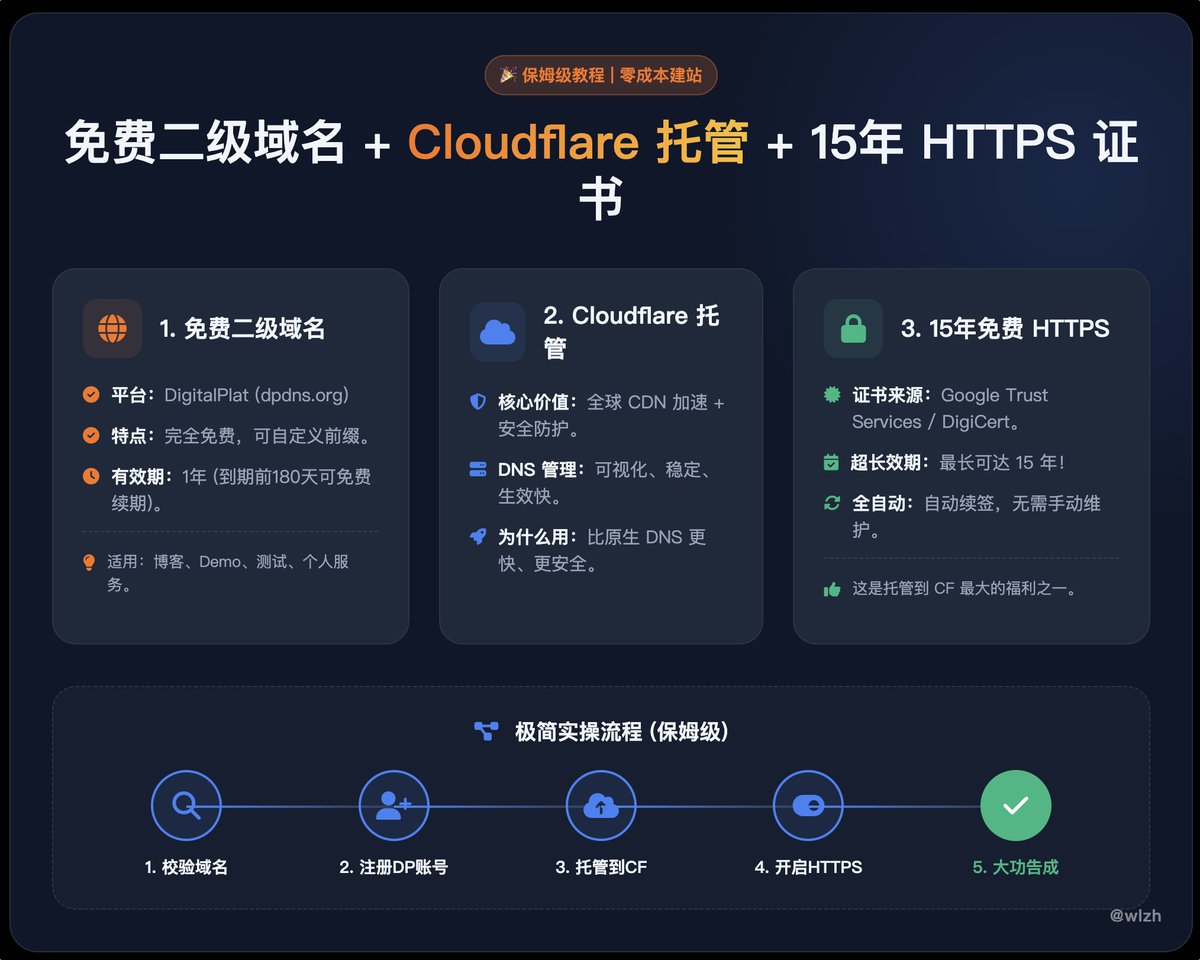Click the 1. 免费二级域名 card heading
This screenshot has height=960, width=1200.
coord(242,328)
